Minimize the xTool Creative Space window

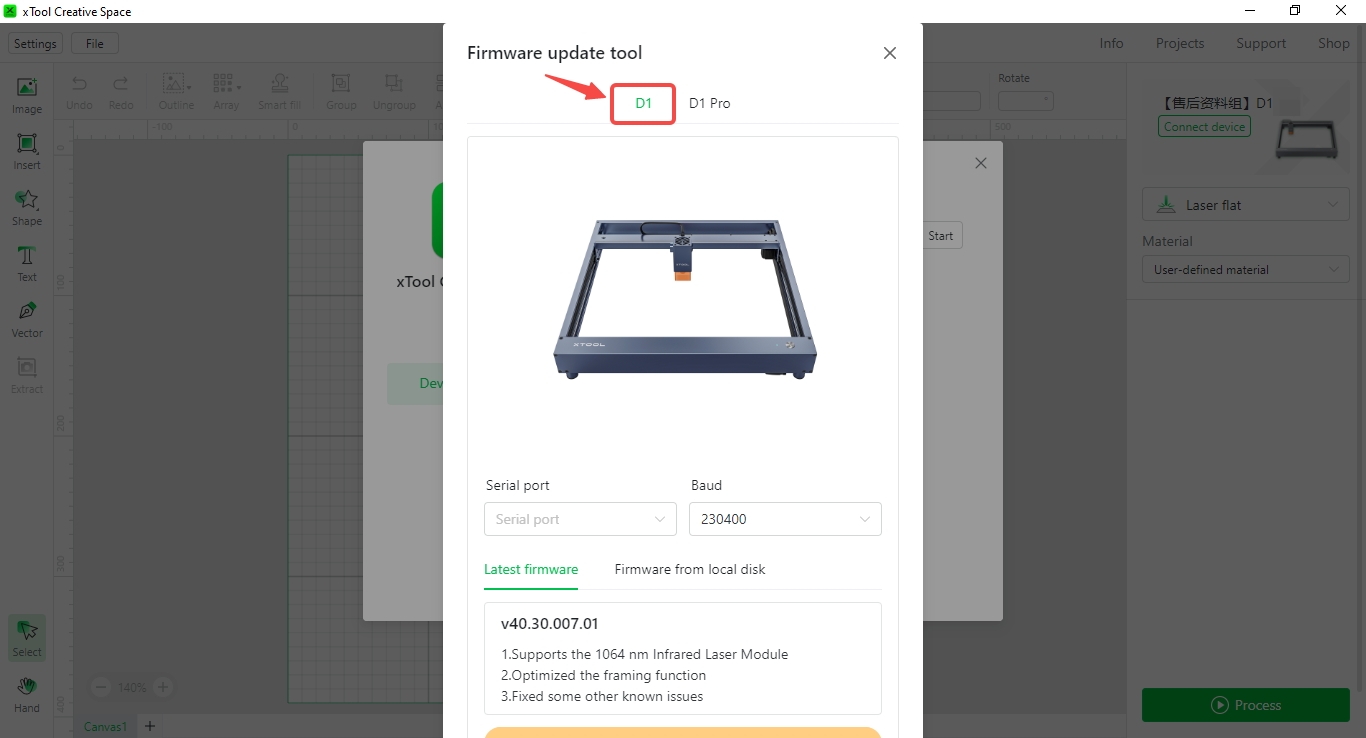point(1249,11)
